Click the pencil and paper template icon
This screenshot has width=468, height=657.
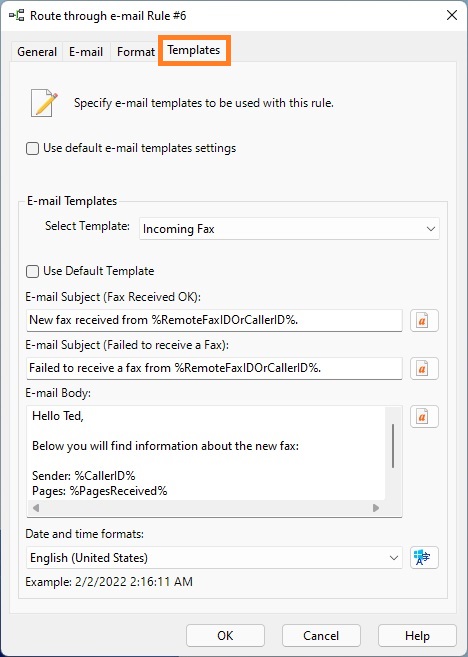(44, 103)
